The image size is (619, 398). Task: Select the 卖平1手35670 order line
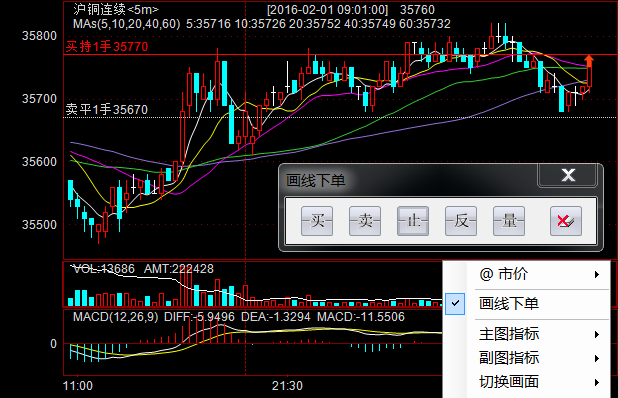tap(107, 109)
